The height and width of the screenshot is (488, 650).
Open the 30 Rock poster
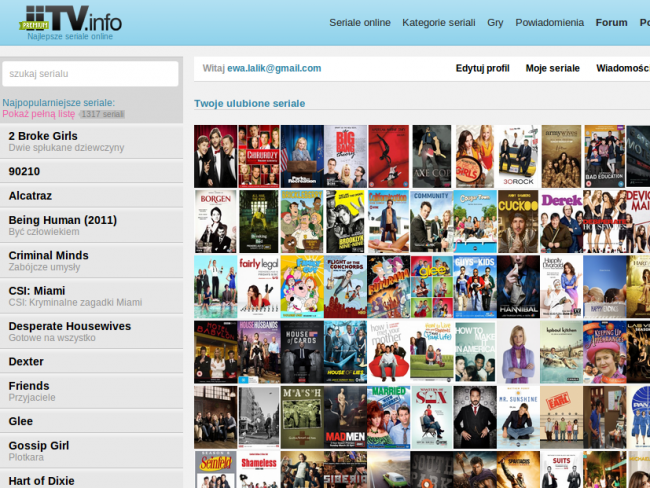tap(518, 156)
